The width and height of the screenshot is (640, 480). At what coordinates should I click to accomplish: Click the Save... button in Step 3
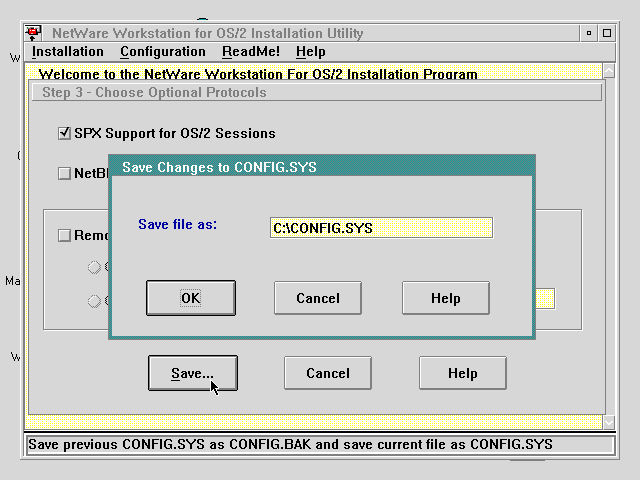tap(193, 373)
